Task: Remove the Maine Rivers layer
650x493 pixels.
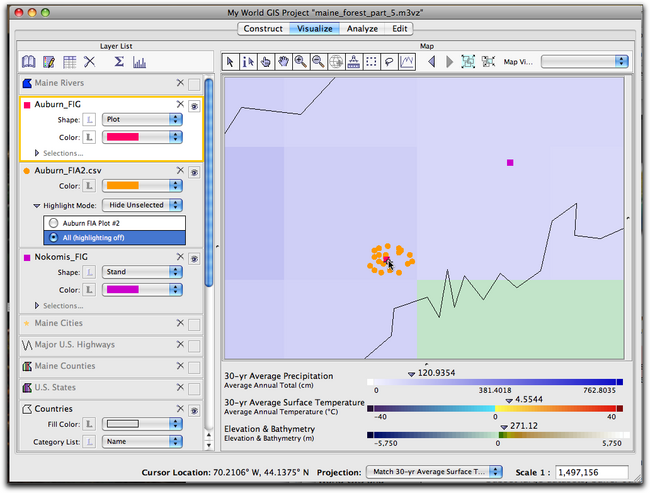Action: pos(180,83)
